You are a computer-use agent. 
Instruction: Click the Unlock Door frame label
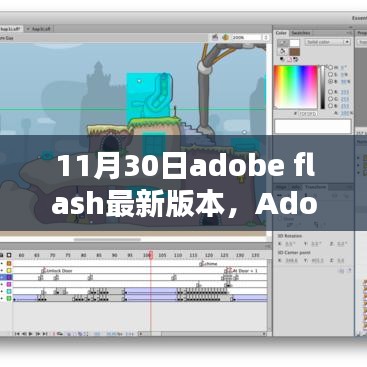pos(59,271)
